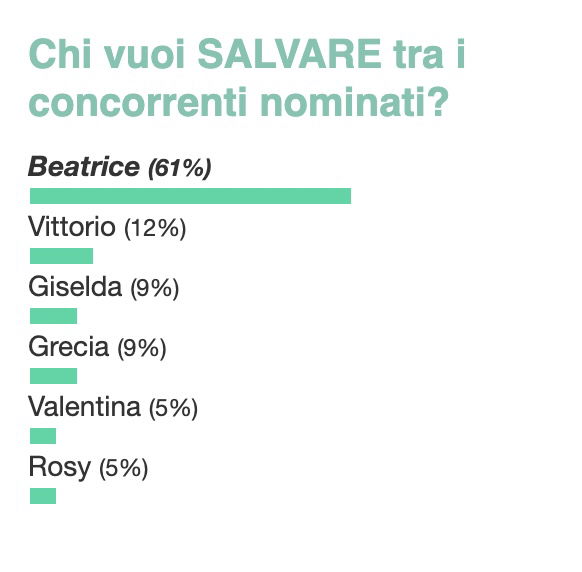Click Giselda's green result bar

click(53, 316)
